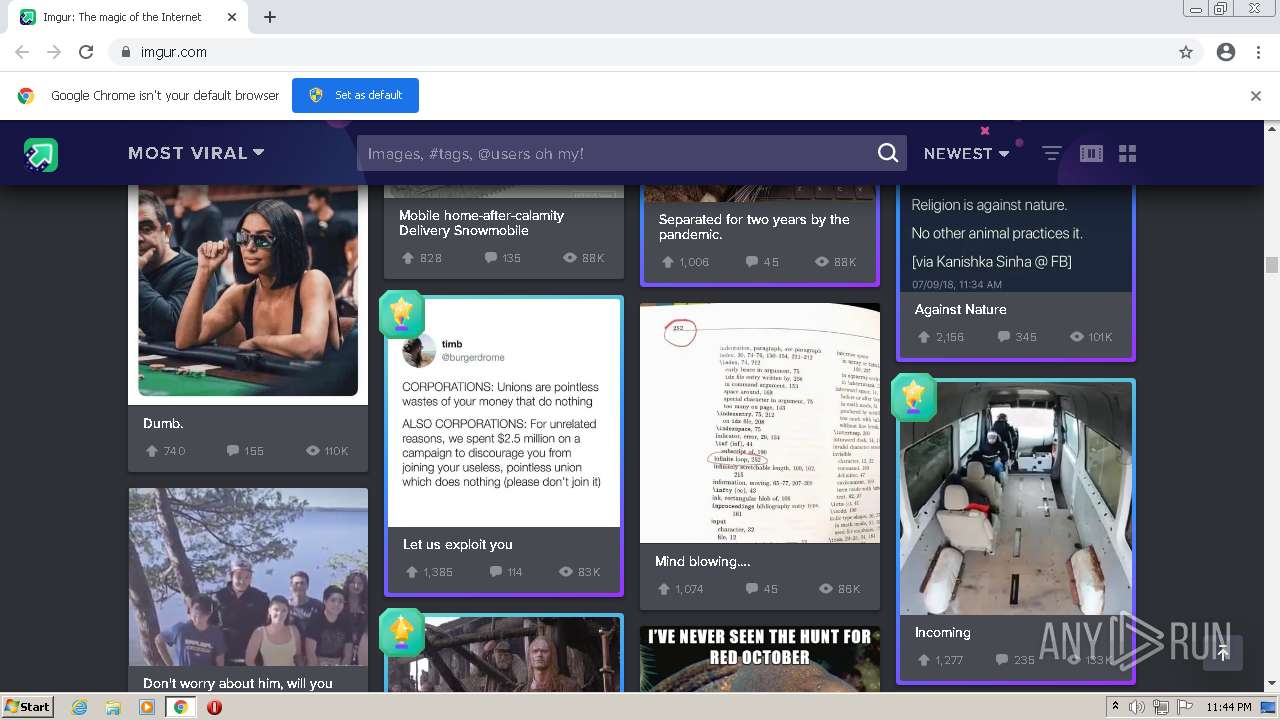The height and width of the screenshot is (720, 1280).
Task: Go back to previous page
Action: coord(22,52)
